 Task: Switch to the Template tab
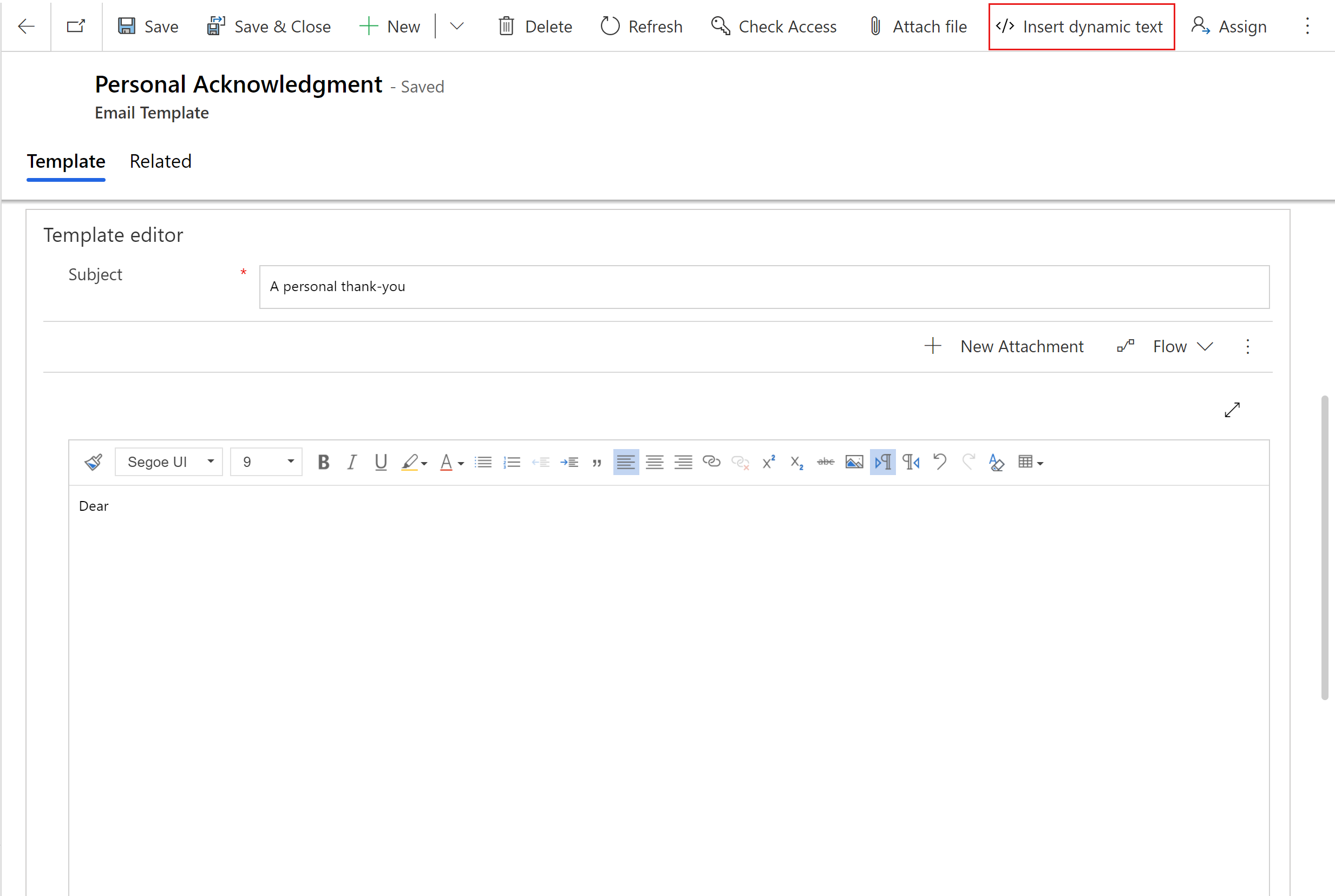(65, 160)
